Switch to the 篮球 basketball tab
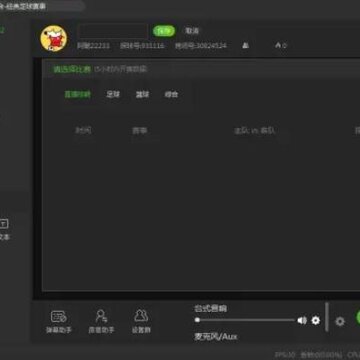Image resolution: width=360 pixels, height=360 pixels. tap(142, 95)
